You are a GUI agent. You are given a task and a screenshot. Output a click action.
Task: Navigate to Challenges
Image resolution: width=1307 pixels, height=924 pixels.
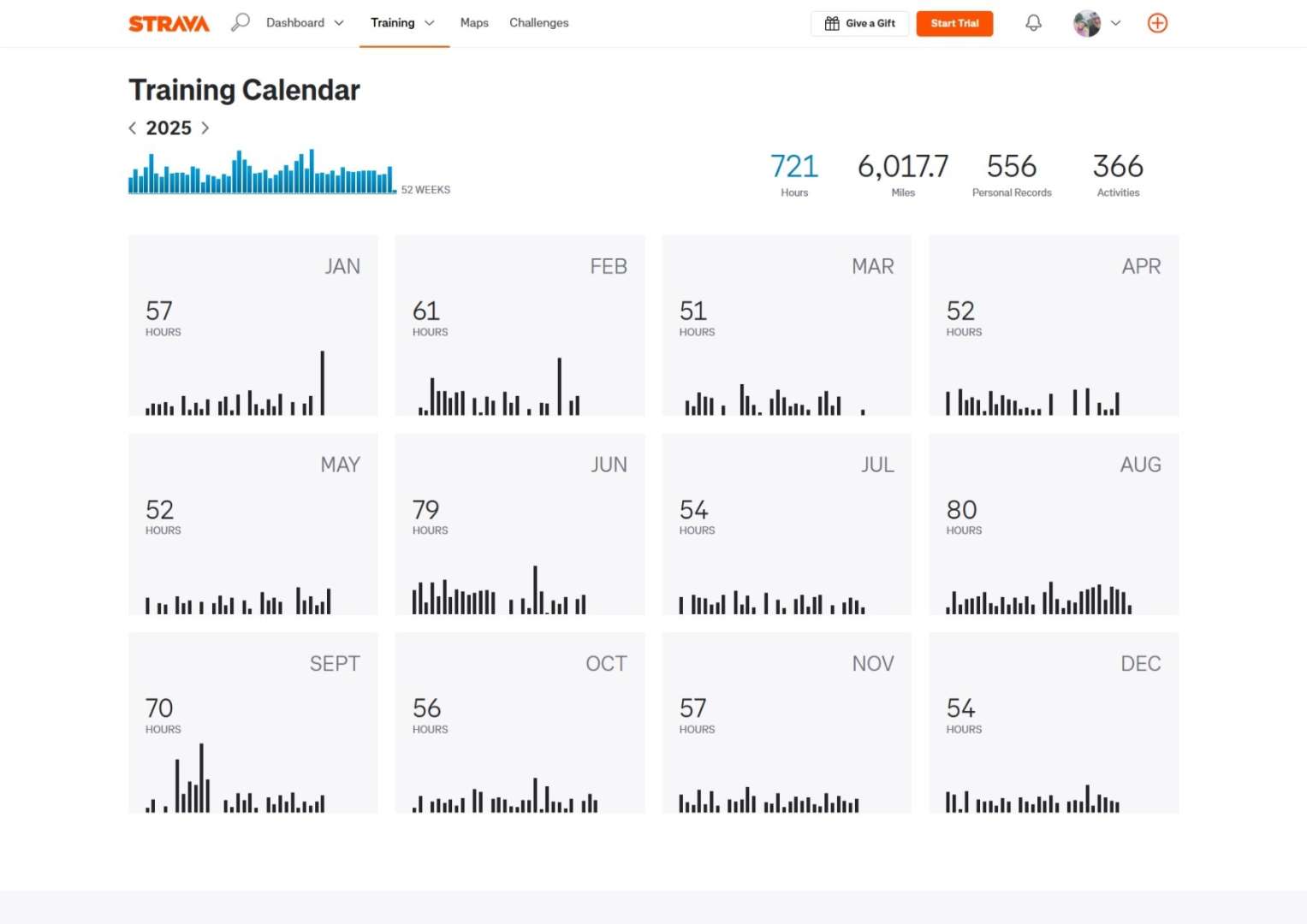point(538,23)
